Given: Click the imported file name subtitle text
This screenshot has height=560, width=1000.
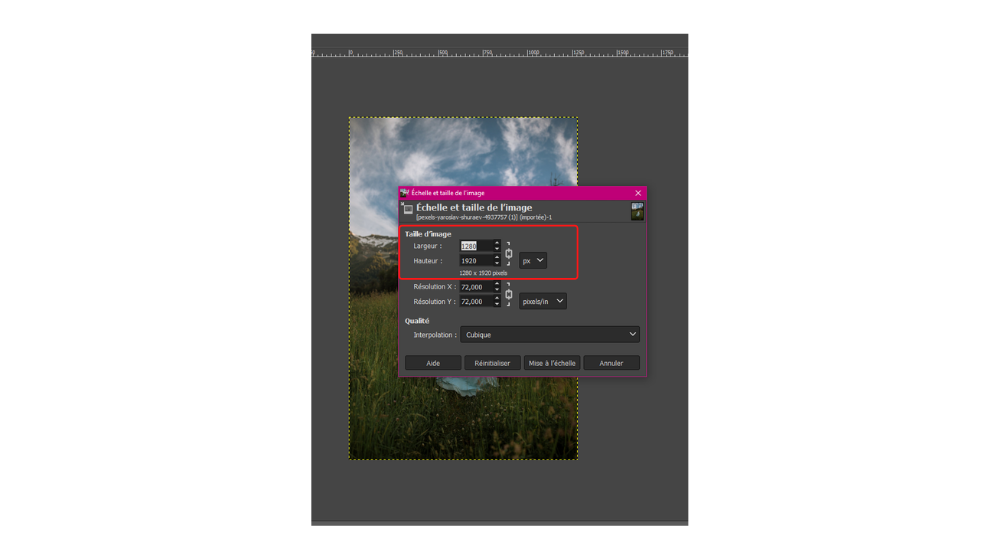Looking at the screenshot, I should [x=484, y=217].
